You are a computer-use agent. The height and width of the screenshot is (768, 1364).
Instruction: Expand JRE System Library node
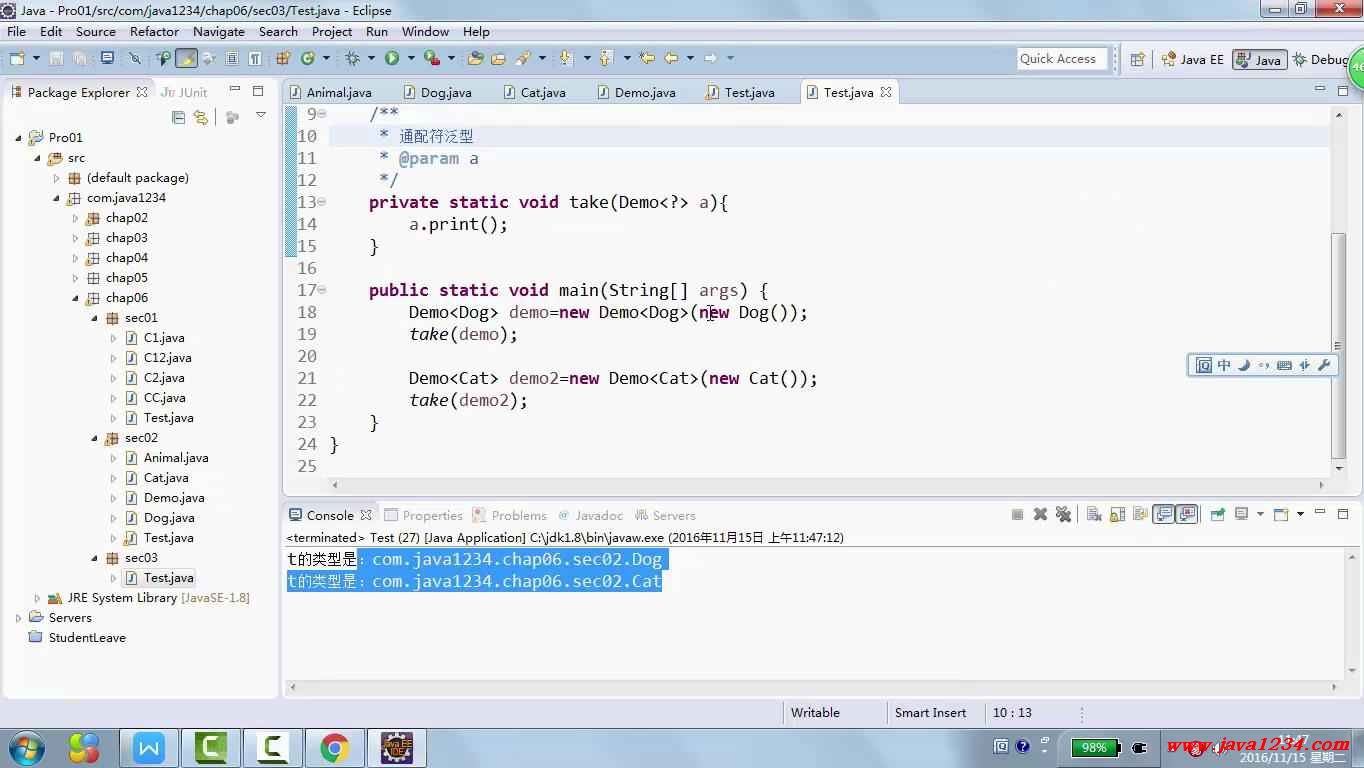[37, 598]
